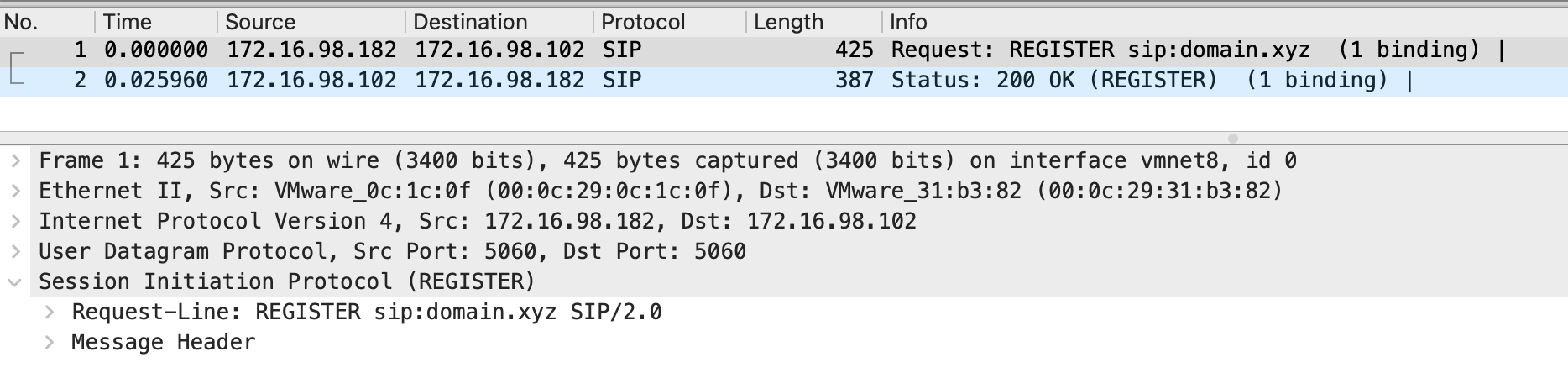Sort packets by the Time column

point(156,22)
